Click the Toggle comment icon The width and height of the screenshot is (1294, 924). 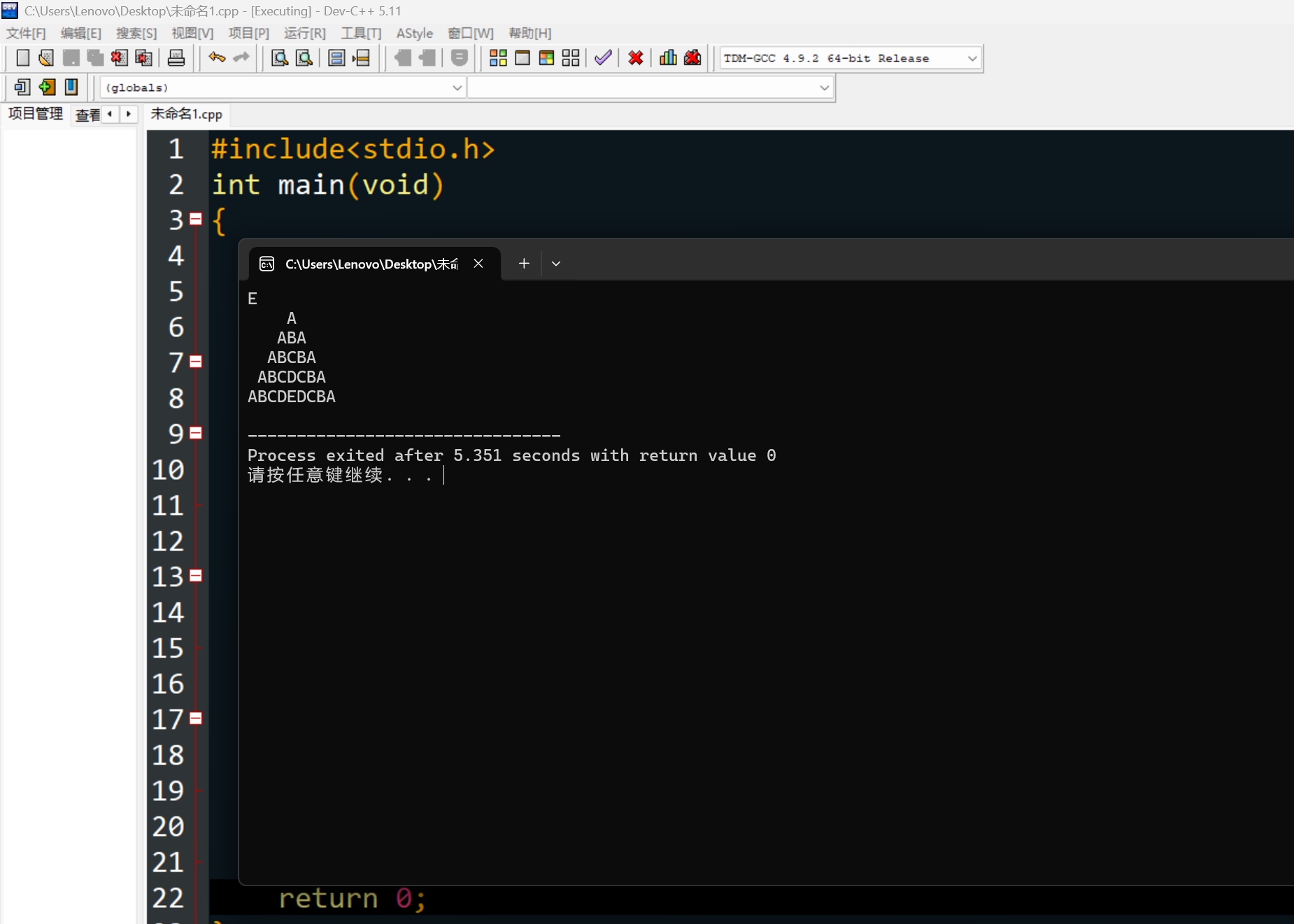point(460,58)
